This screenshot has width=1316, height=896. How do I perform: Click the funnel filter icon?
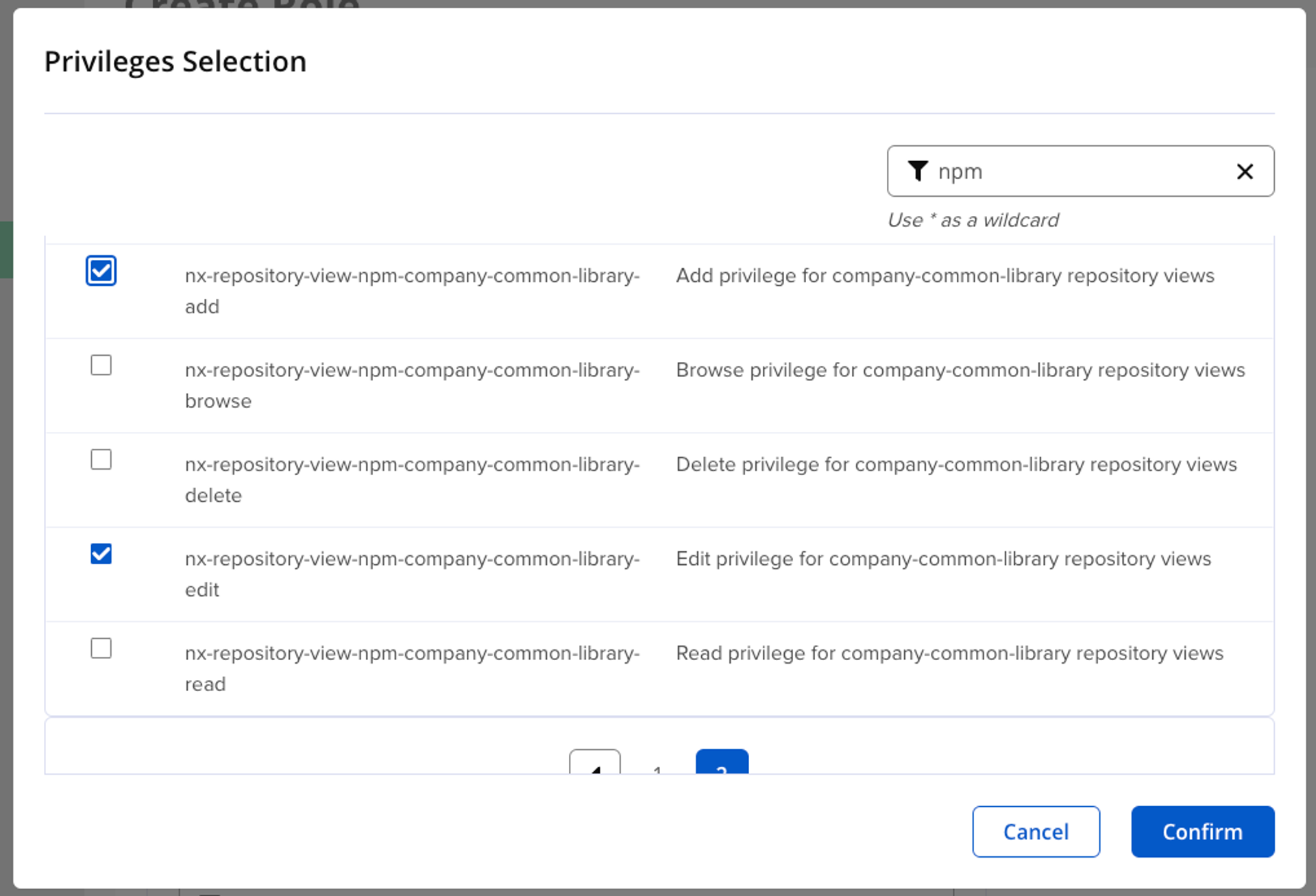pyautogui.click(x=917, y=171)
